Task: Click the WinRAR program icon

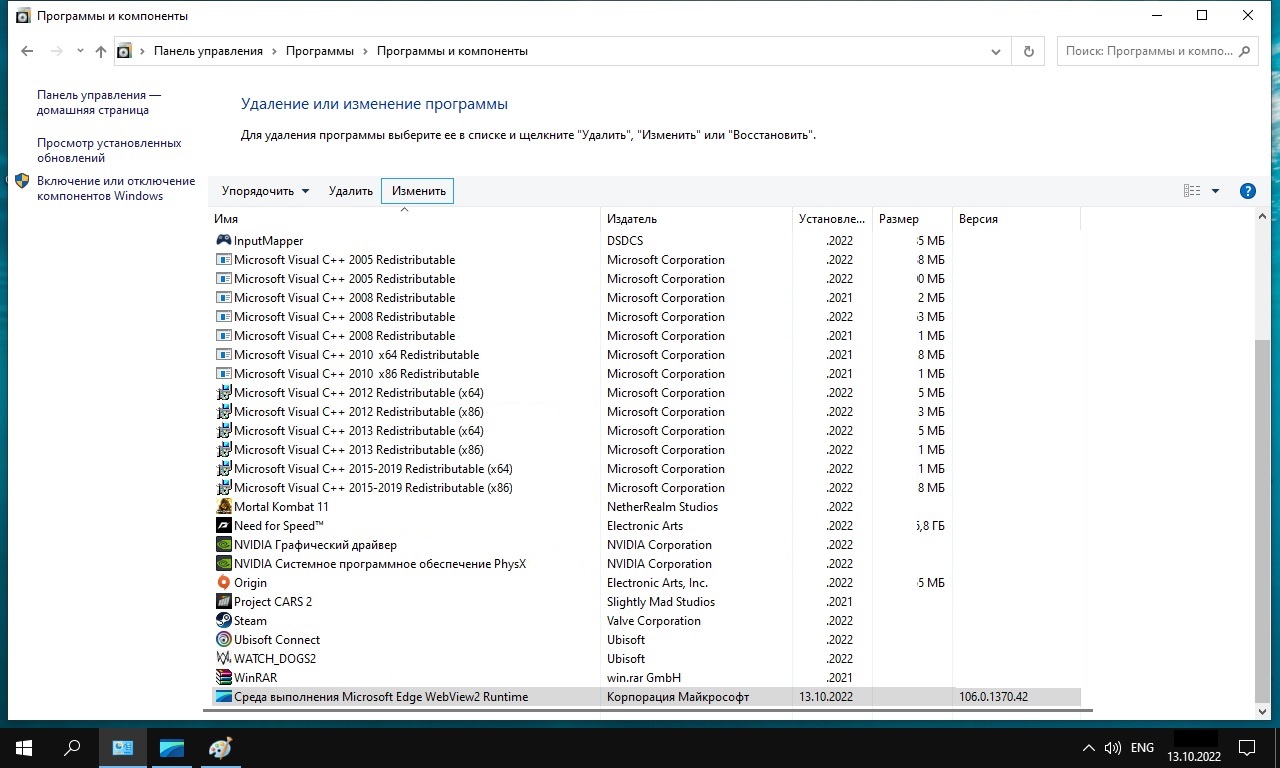Action: (x=224, y=678)
